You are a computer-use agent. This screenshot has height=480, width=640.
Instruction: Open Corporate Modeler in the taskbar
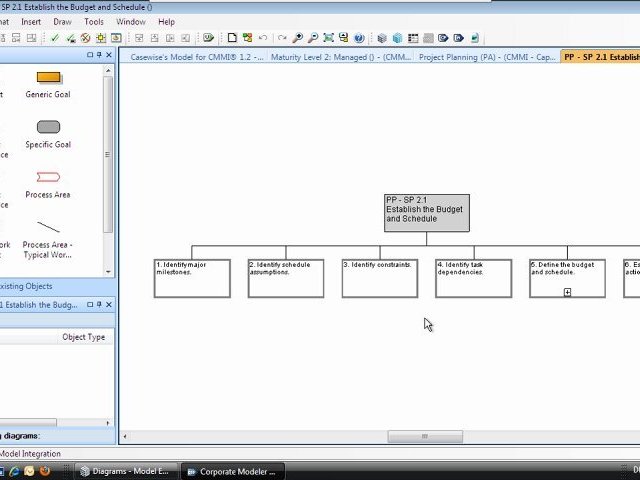tap(232, 471)
